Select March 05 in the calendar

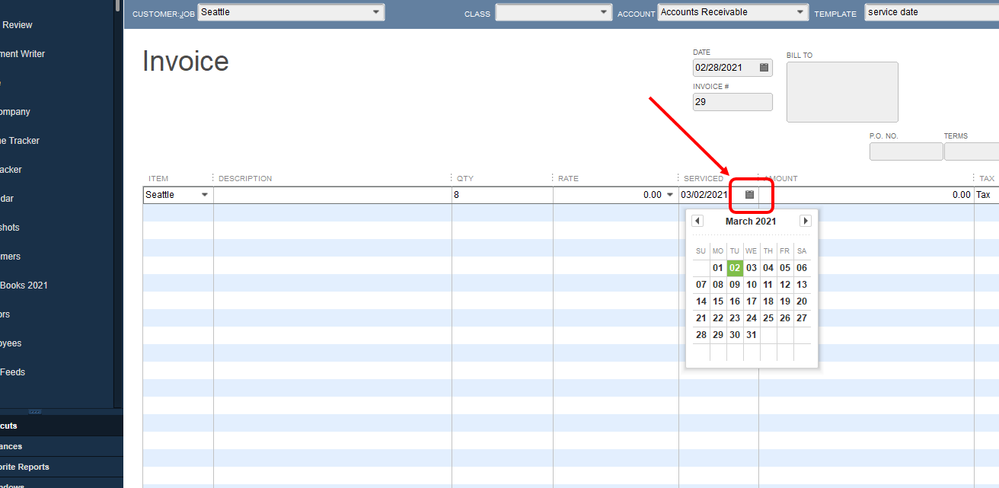(x=785, y=268)
